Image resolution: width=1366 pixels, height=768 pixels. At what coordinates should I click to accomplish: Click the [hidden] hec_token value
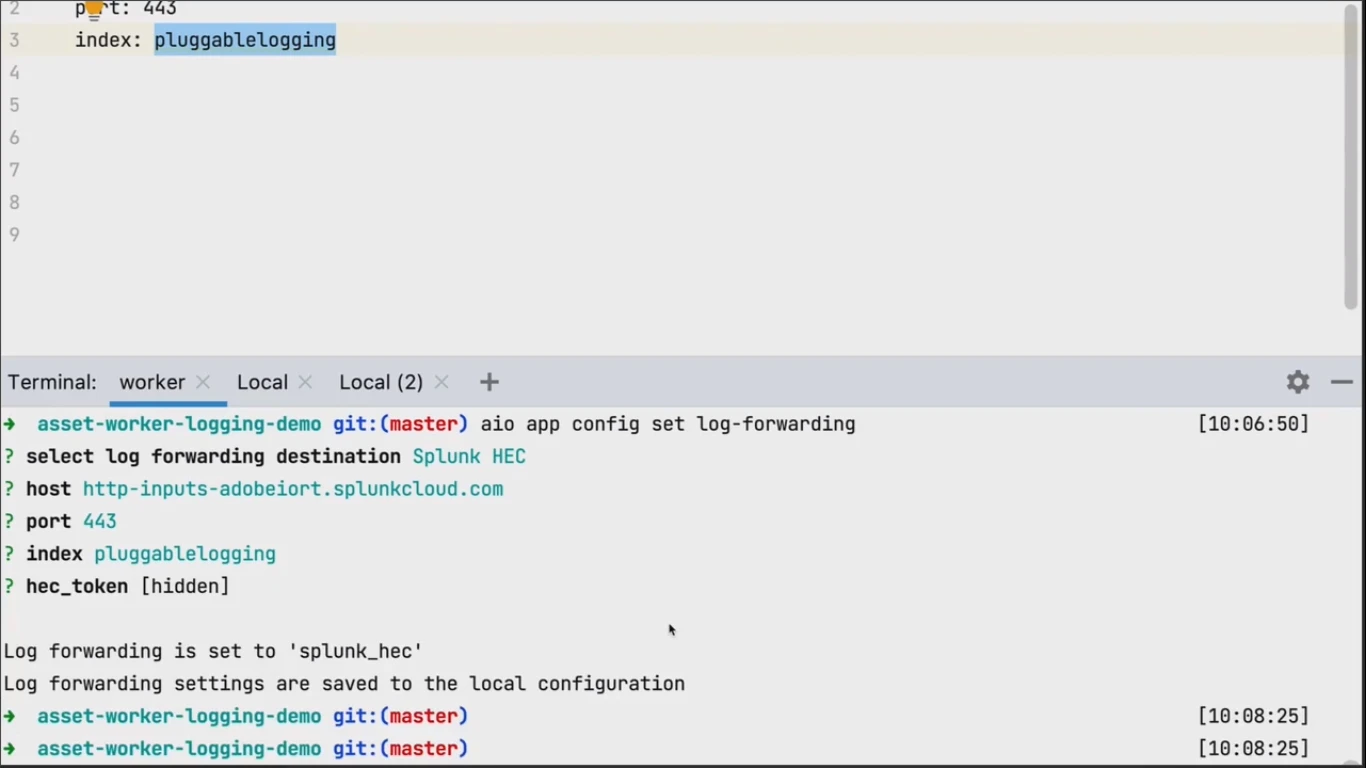coord(184,586)
